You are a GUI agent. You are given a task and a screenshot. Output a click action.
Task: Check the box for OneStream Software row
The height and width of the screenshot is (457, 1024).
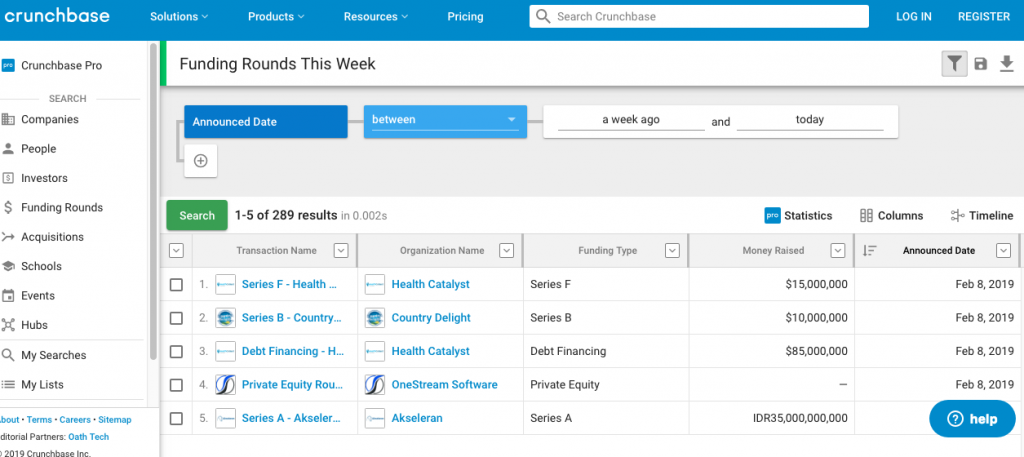(176, 385)
